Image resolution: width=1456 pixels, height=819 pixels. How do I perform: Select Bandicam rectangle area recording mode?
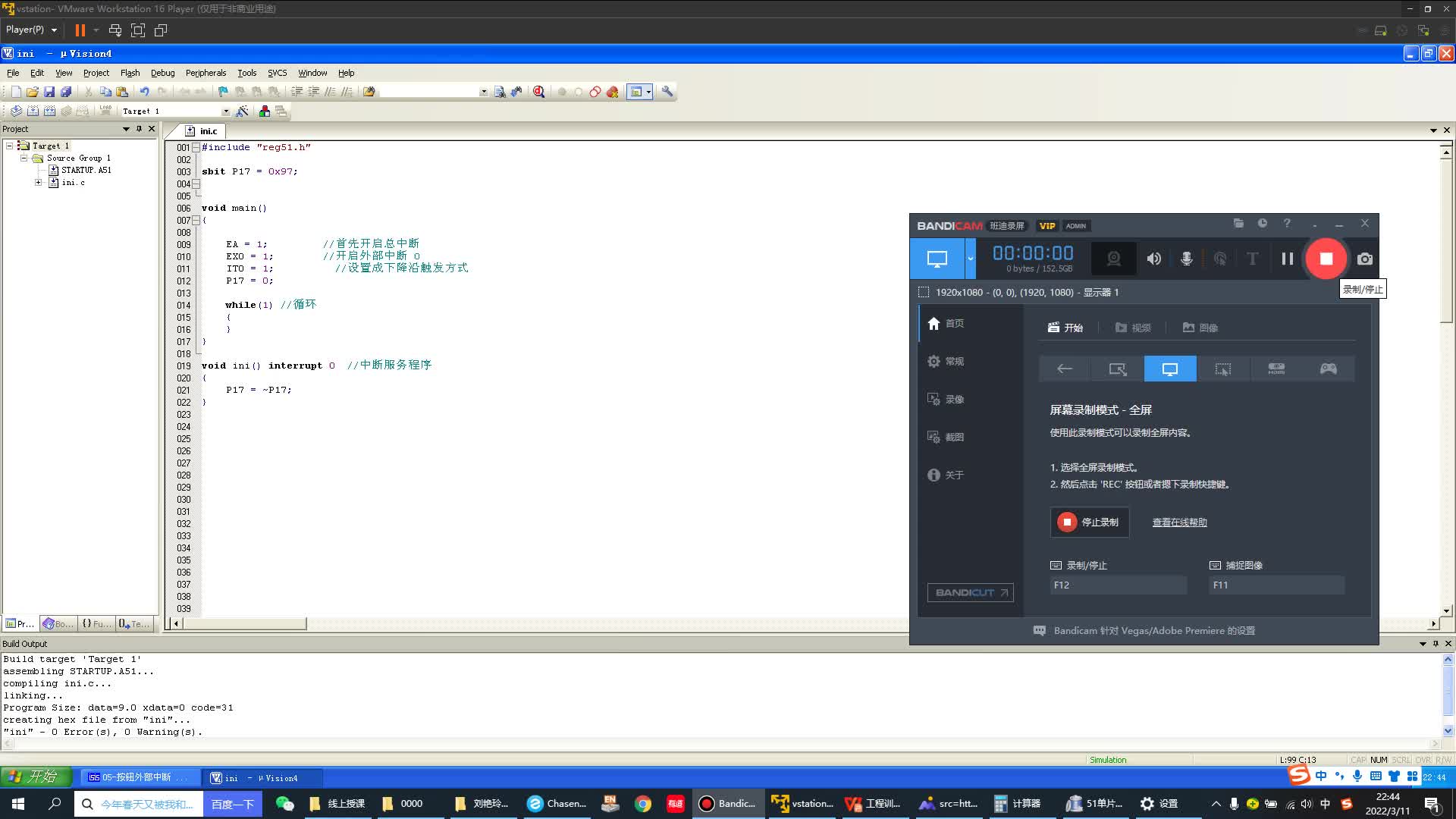1117,369
